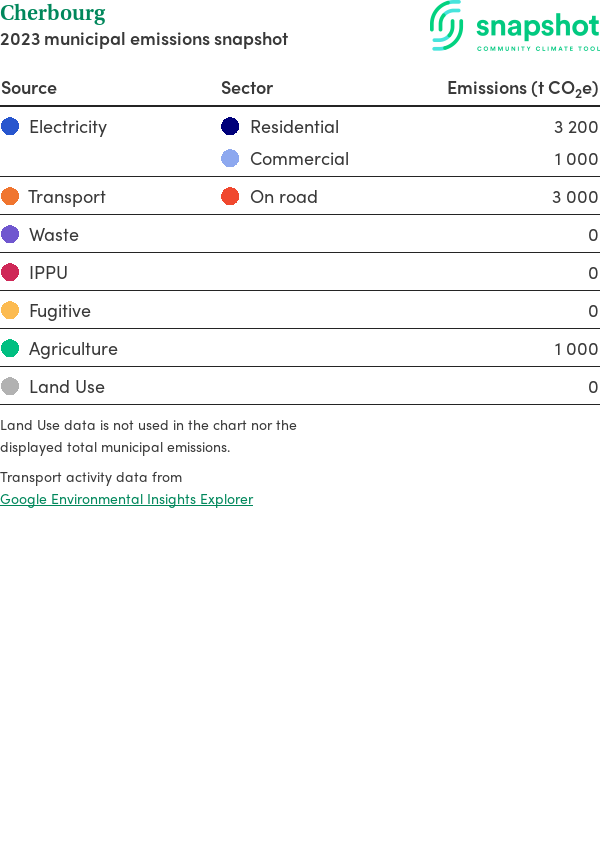
Task: Click the Sector column header
Action: [x=247, y=88]
